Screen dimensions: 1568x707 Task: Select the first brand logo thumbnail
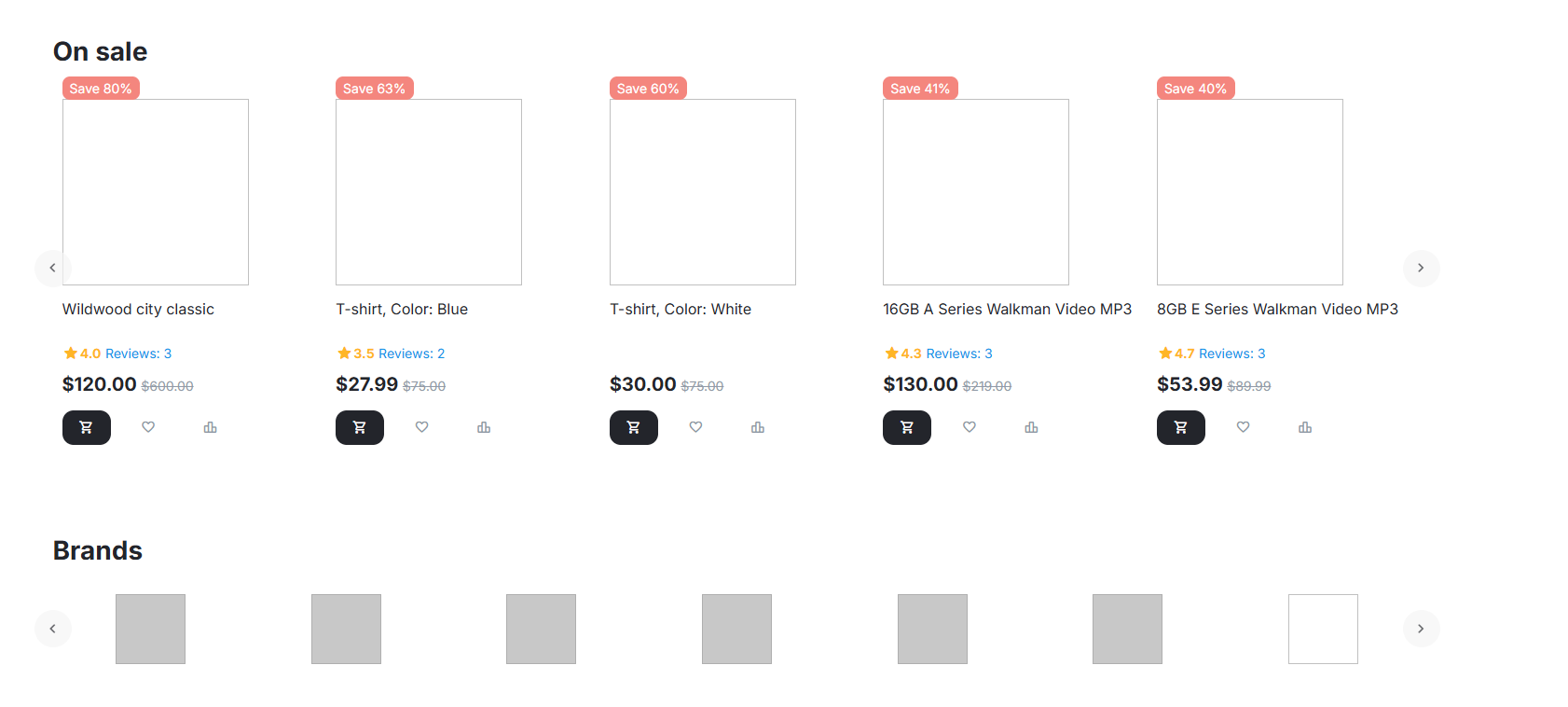150,629
